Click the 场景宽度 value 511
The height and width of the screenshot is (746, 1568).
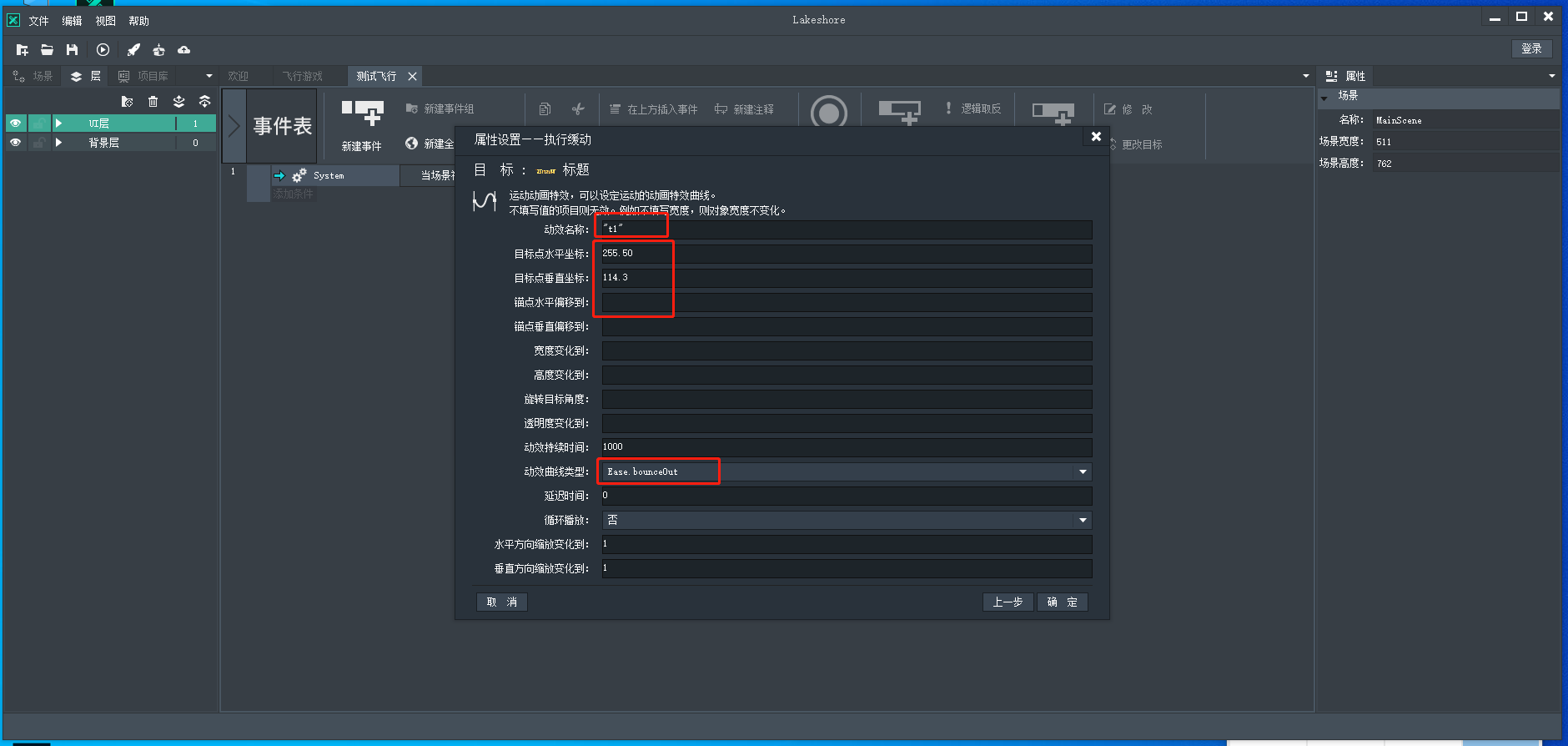(x=1465, y=142)
